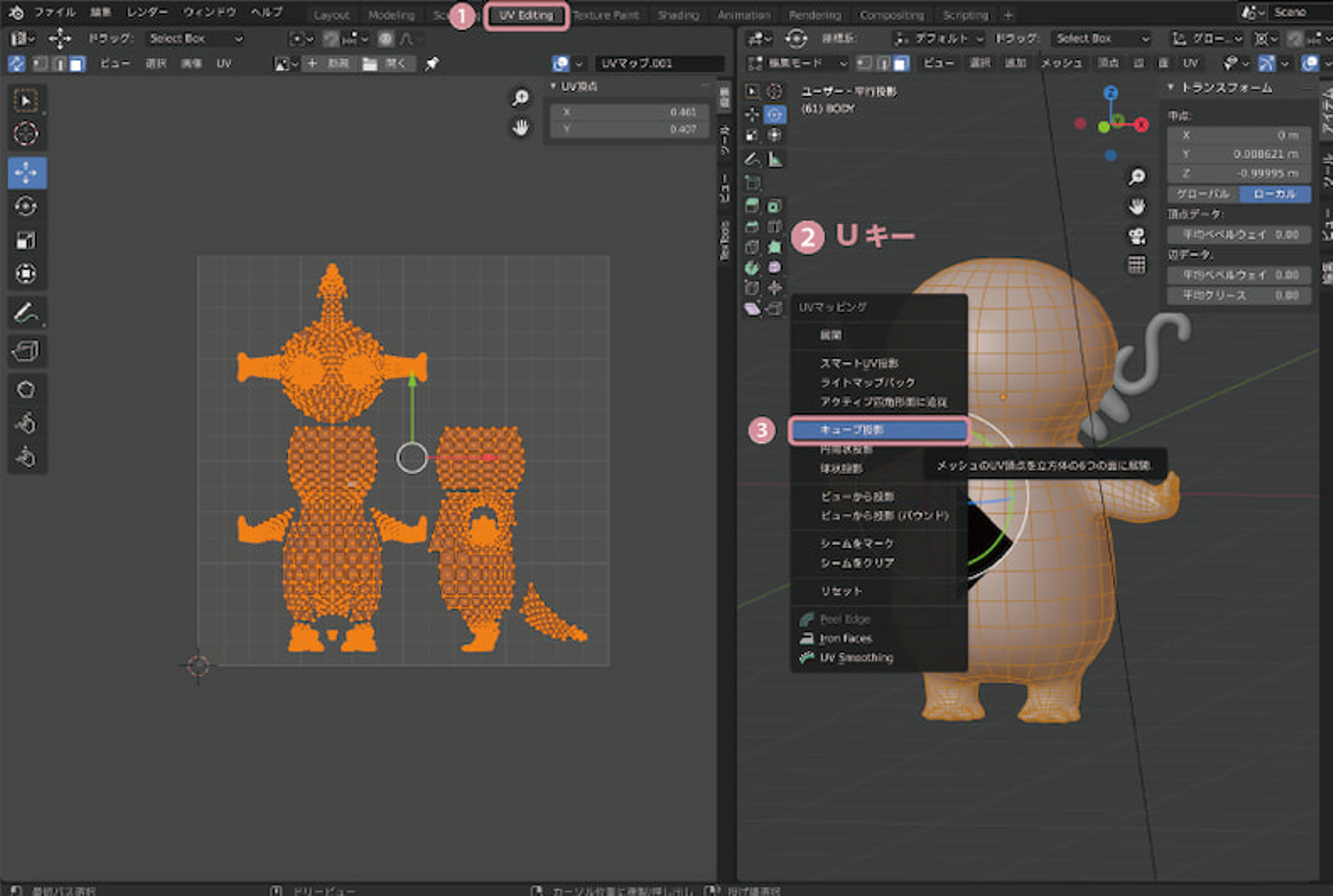Click the UVマップ.001 name field

[x=658, y=64]
